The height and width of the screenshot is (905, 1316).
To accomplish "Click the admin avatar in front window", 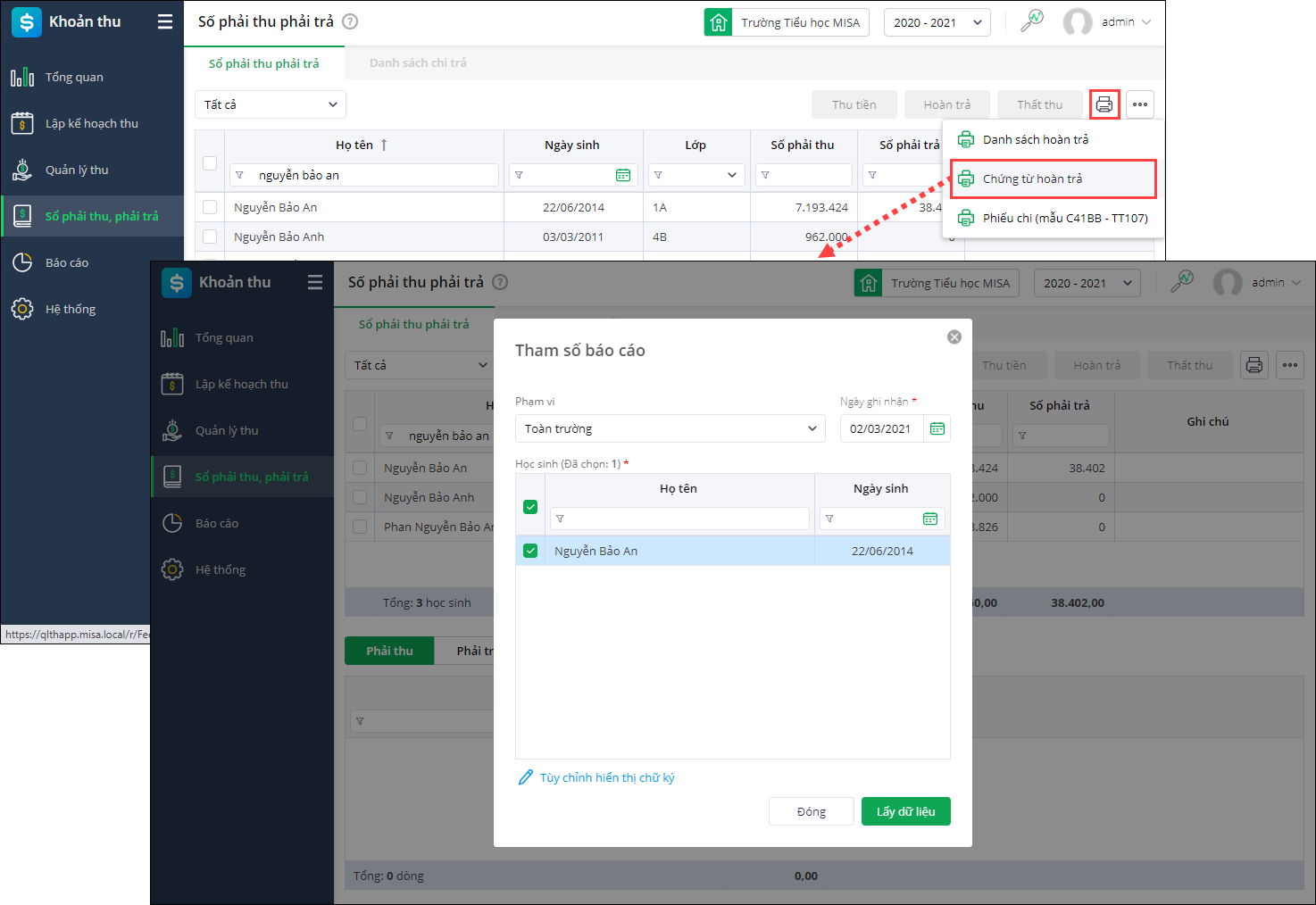I will [1228, 283].
